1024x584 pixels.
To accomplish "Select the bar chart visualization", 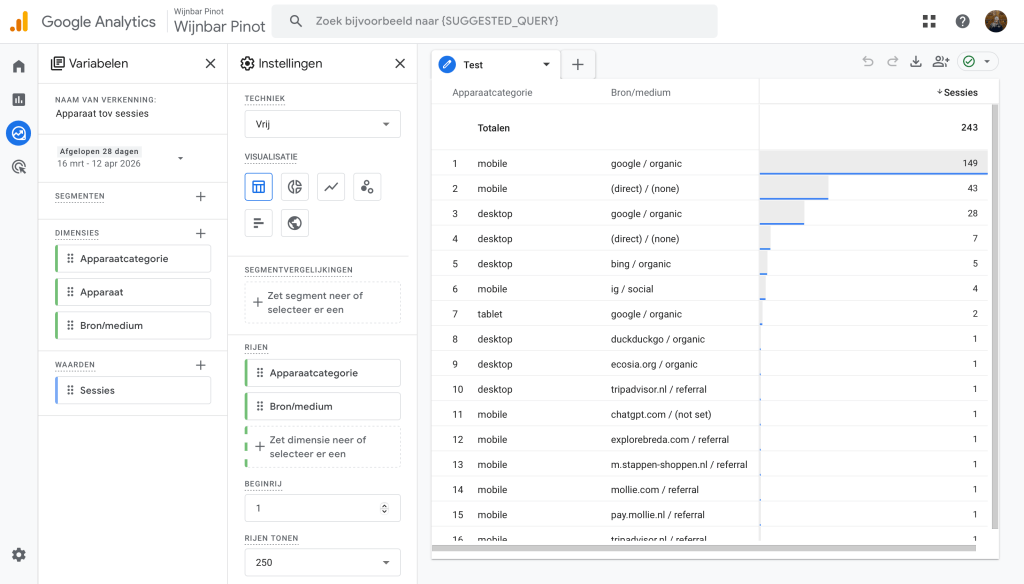I will (x=259, y=223).
